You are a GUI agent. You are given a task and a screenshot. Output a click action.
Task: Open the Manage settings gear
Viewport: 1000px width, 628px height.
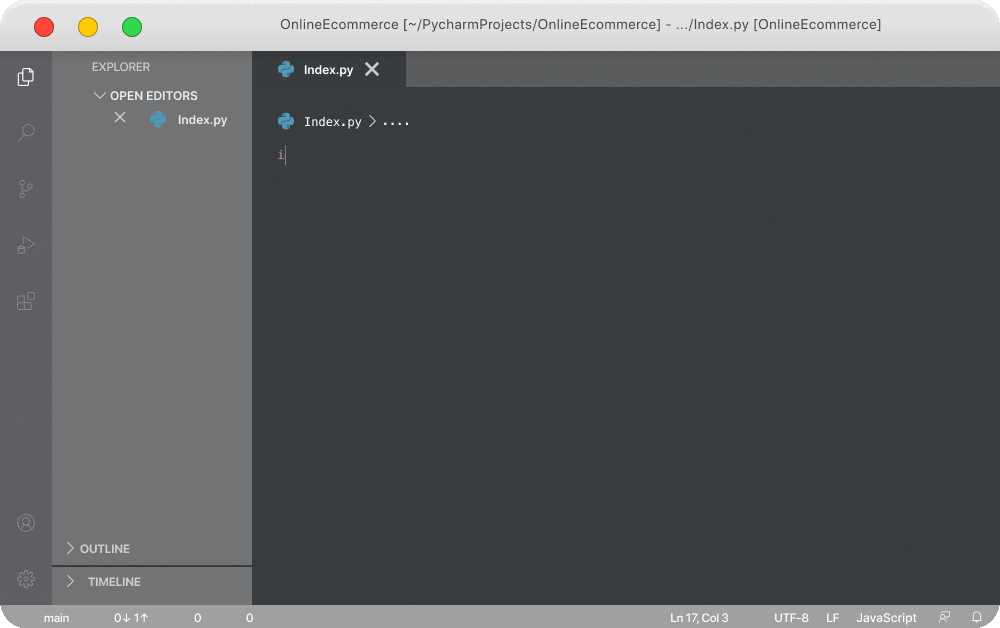tap(26, 579)
